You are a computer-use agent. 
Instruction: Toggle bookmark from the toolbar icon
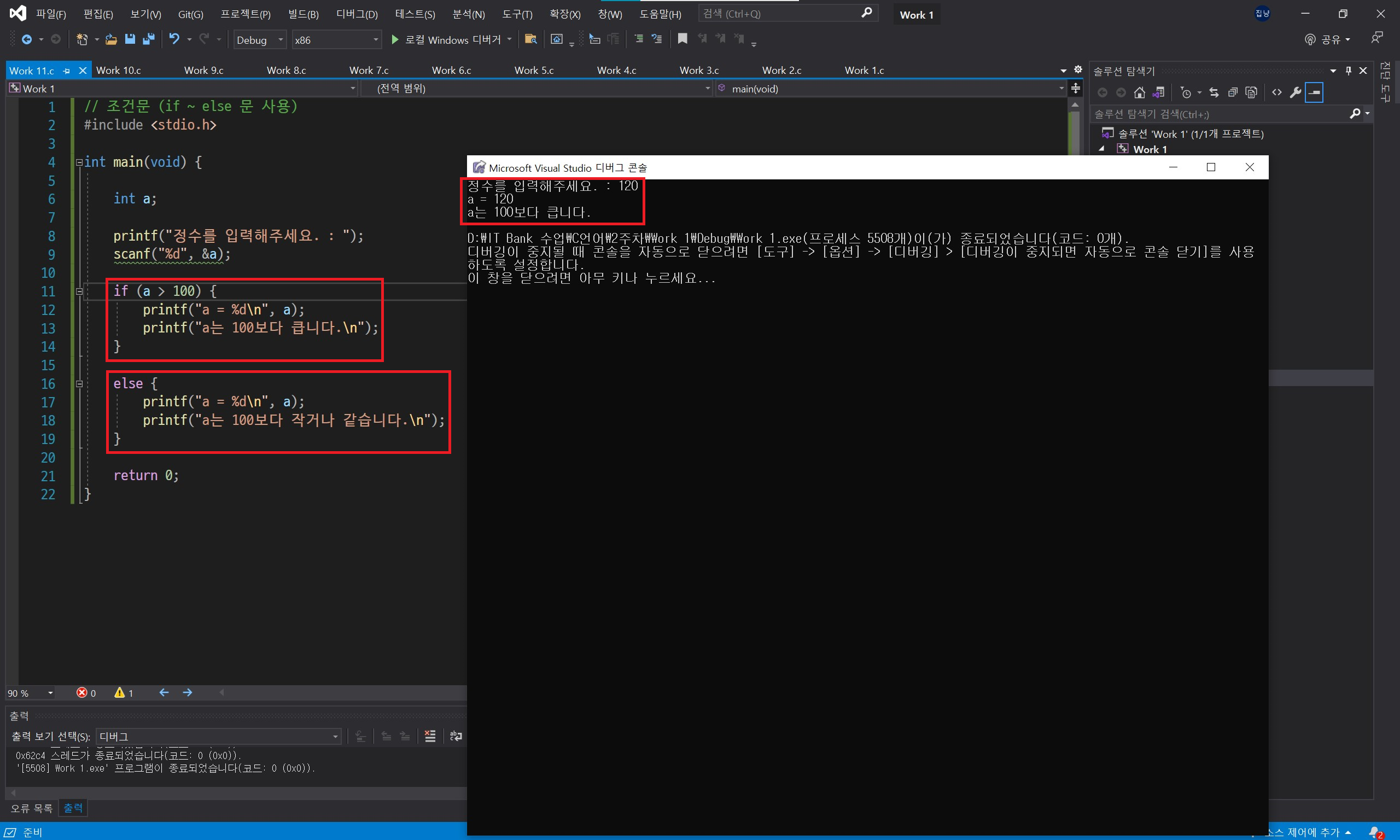(682, 39)
